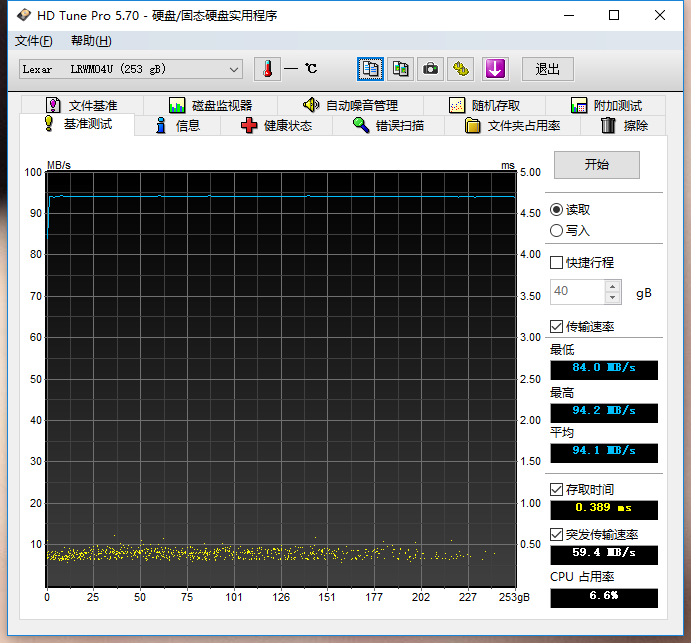
Task: Click the burst rate value 59.4 MB/s
Action: 604,554
